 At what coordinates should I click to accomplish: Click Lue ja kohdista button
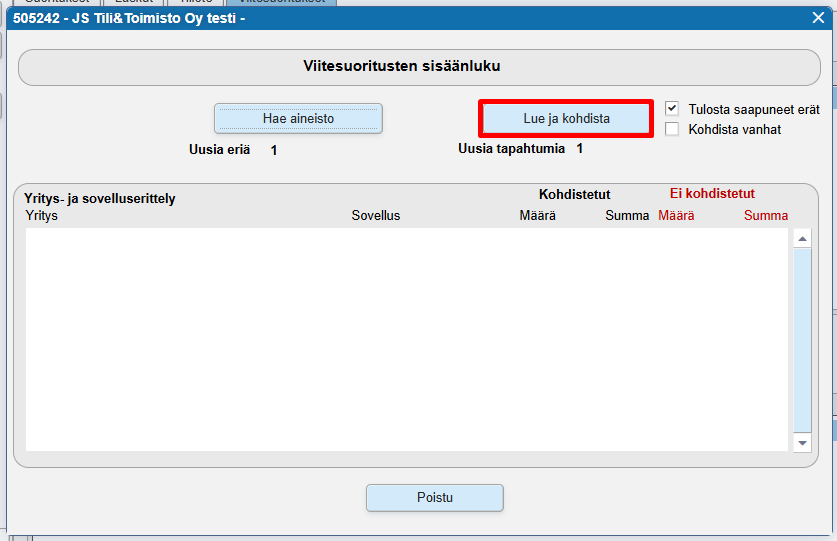pyautogui.click(x=566, y=119)
